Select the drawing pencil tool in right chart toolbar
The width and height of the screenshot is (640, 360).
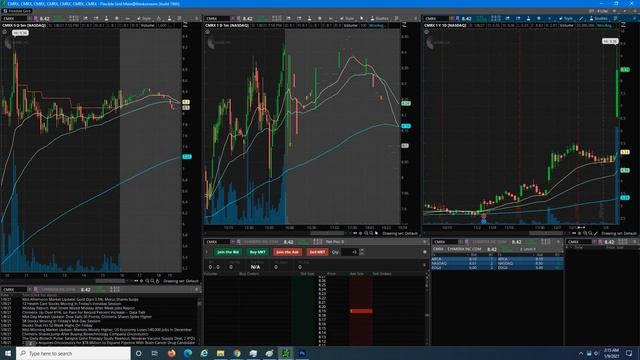pyautogui.click(x=581, y=18)
